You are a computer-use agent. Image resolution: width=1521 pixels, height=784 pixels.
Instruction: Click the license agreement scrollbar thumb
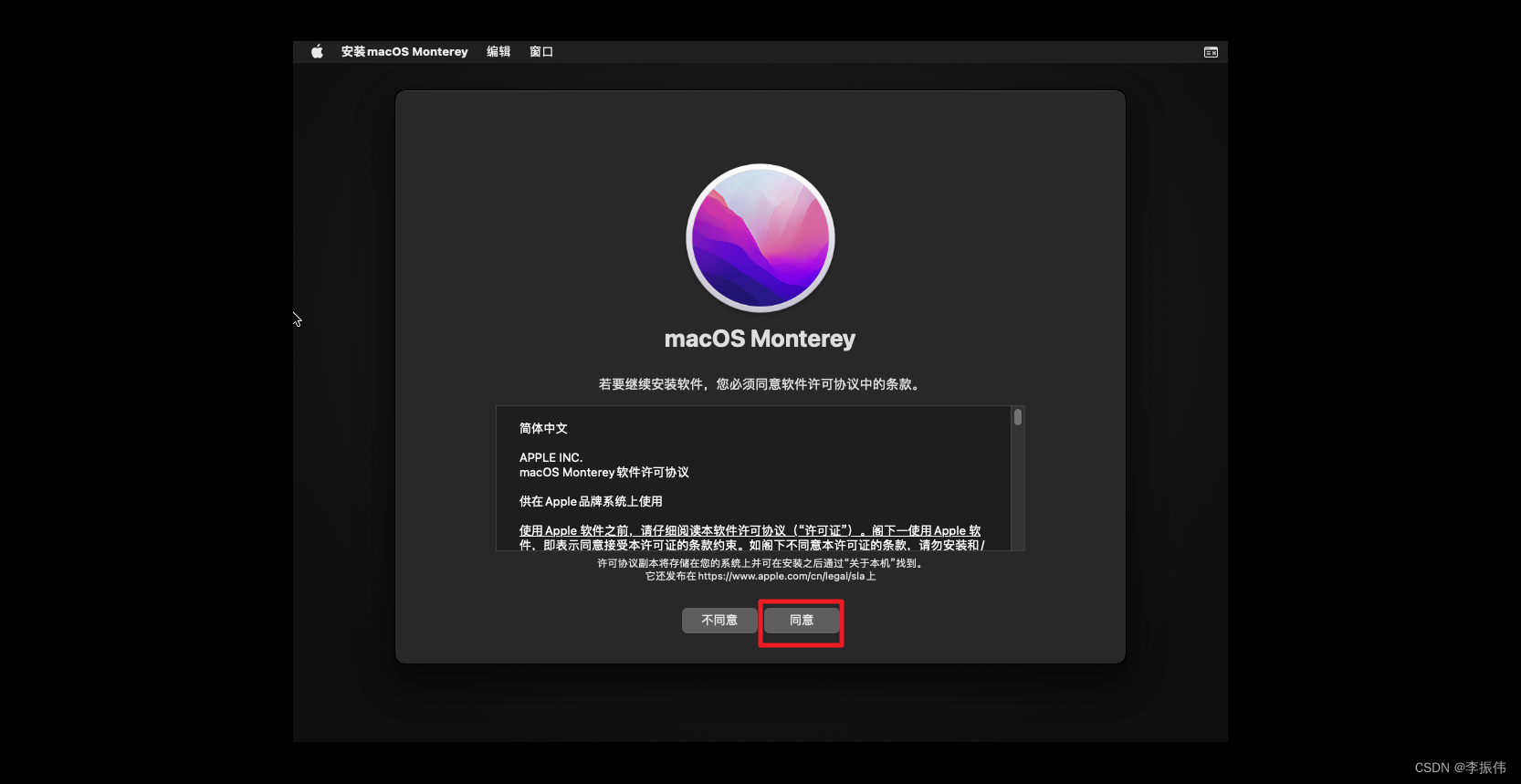[1018, 417]
